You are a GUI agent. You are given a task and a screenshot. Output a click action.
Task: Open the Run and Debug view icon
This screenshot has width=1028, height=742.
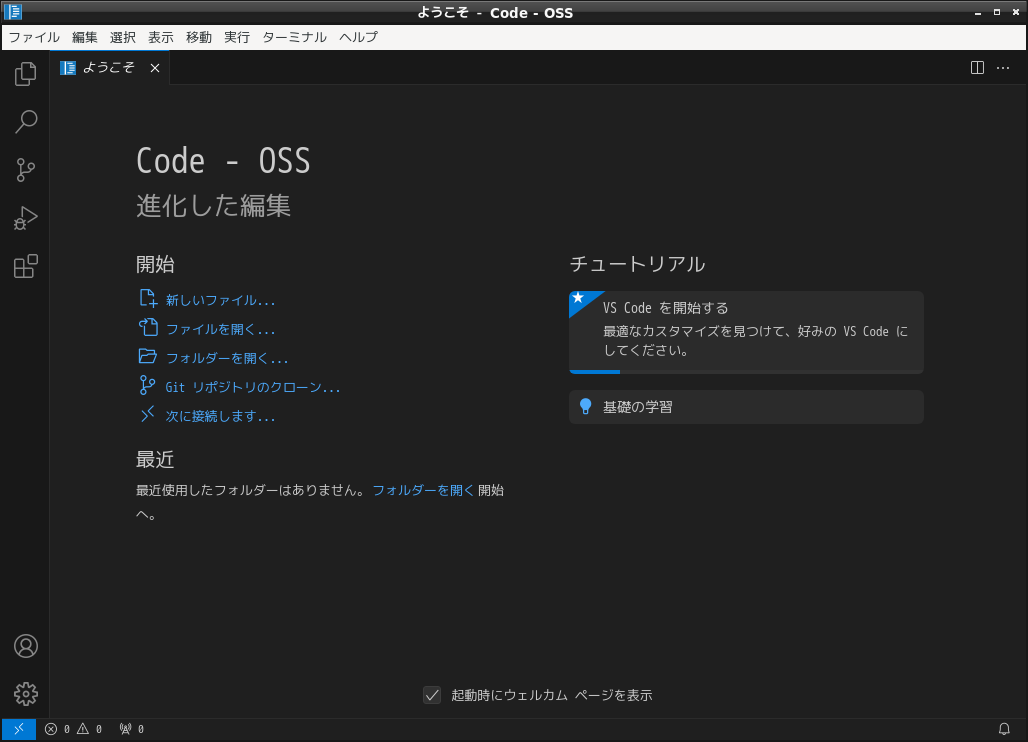(25, 218)
